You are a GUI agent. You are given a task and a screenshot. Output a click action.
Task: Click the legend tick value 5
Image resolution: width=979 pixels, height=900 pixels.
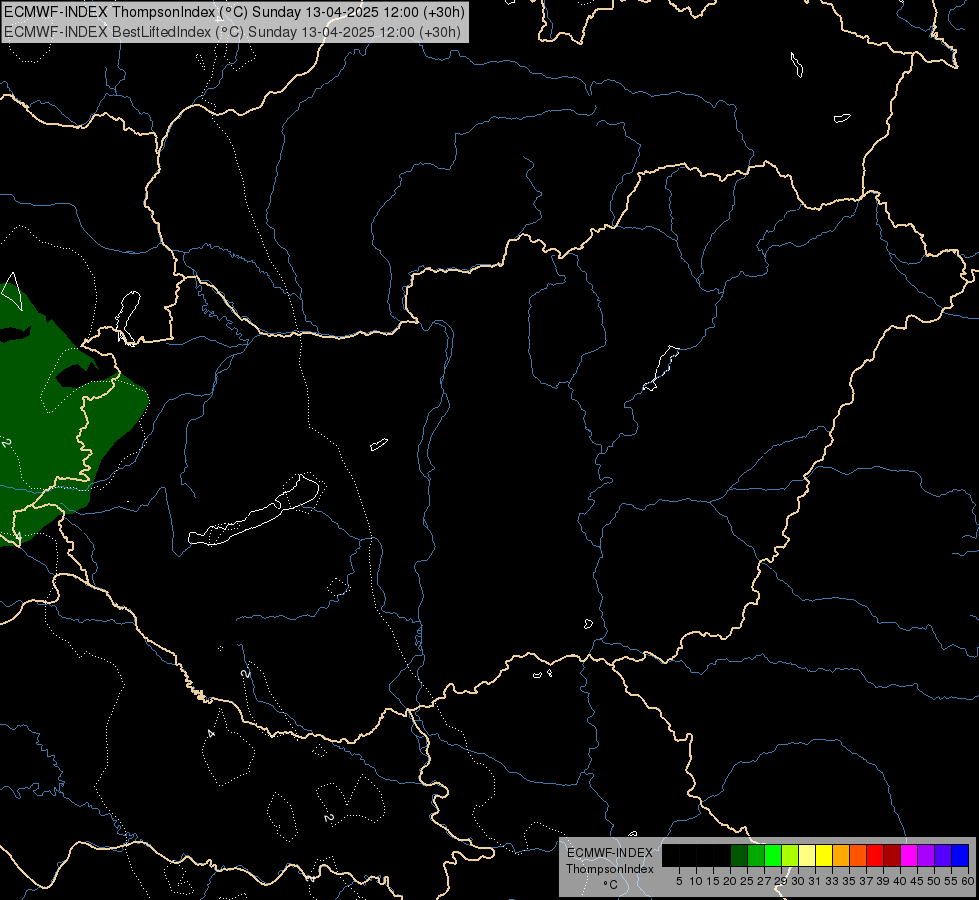[679, 881]
